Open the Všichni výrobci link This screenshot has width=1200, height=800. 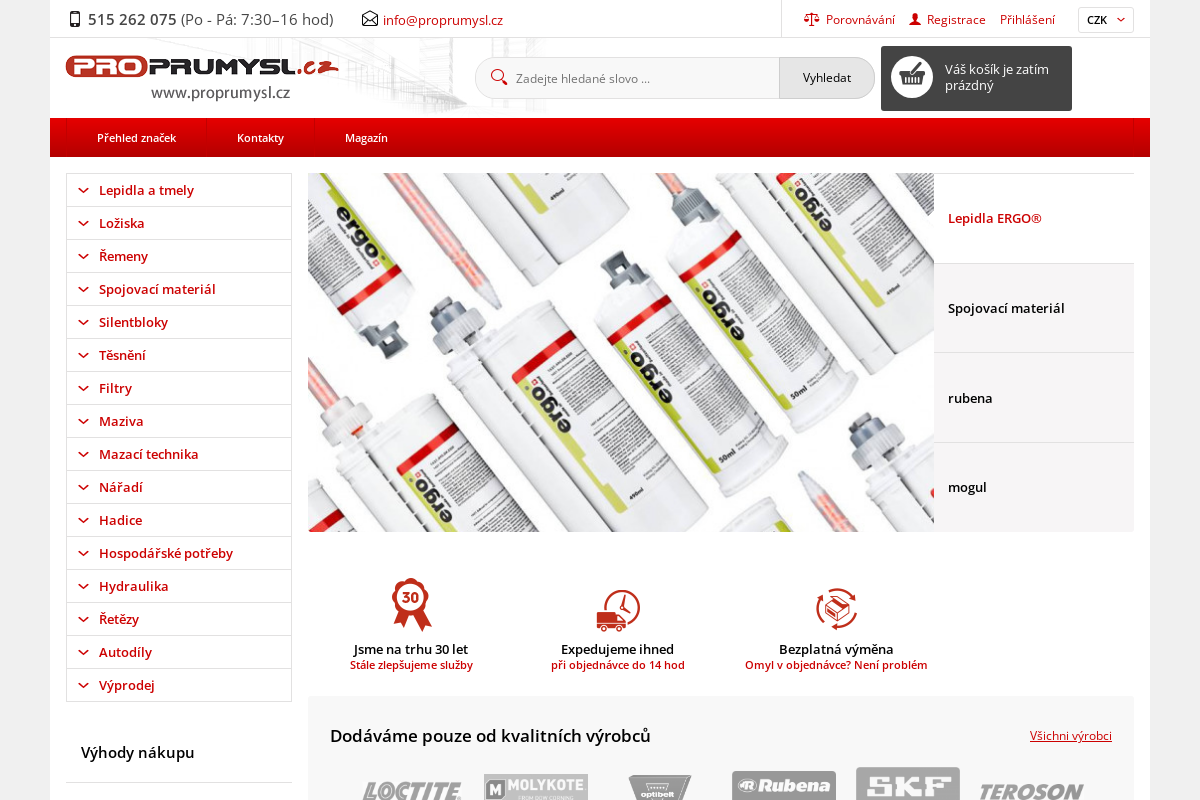pyautogui.click(x=1070, y=736)
